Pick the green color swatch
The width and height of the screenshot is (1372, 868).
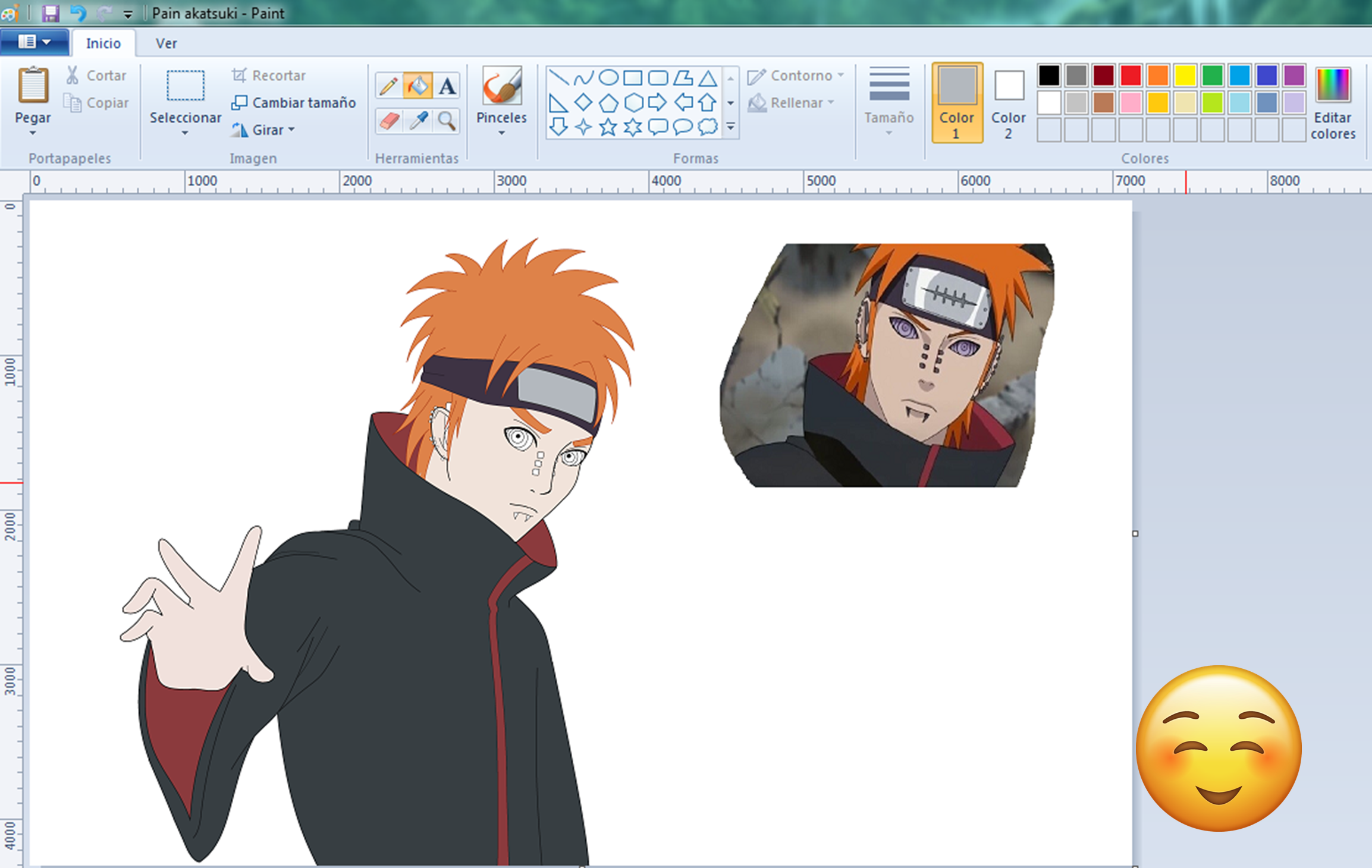1212,76
